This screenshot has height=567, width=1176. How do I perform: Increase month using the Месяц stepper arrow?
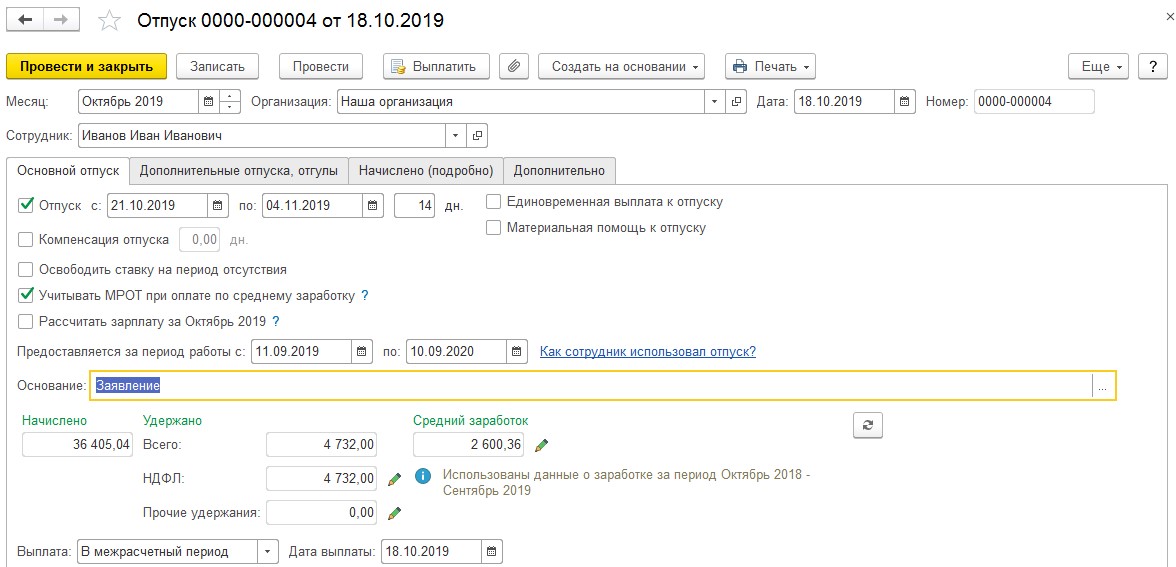click(x=231, y=96)
